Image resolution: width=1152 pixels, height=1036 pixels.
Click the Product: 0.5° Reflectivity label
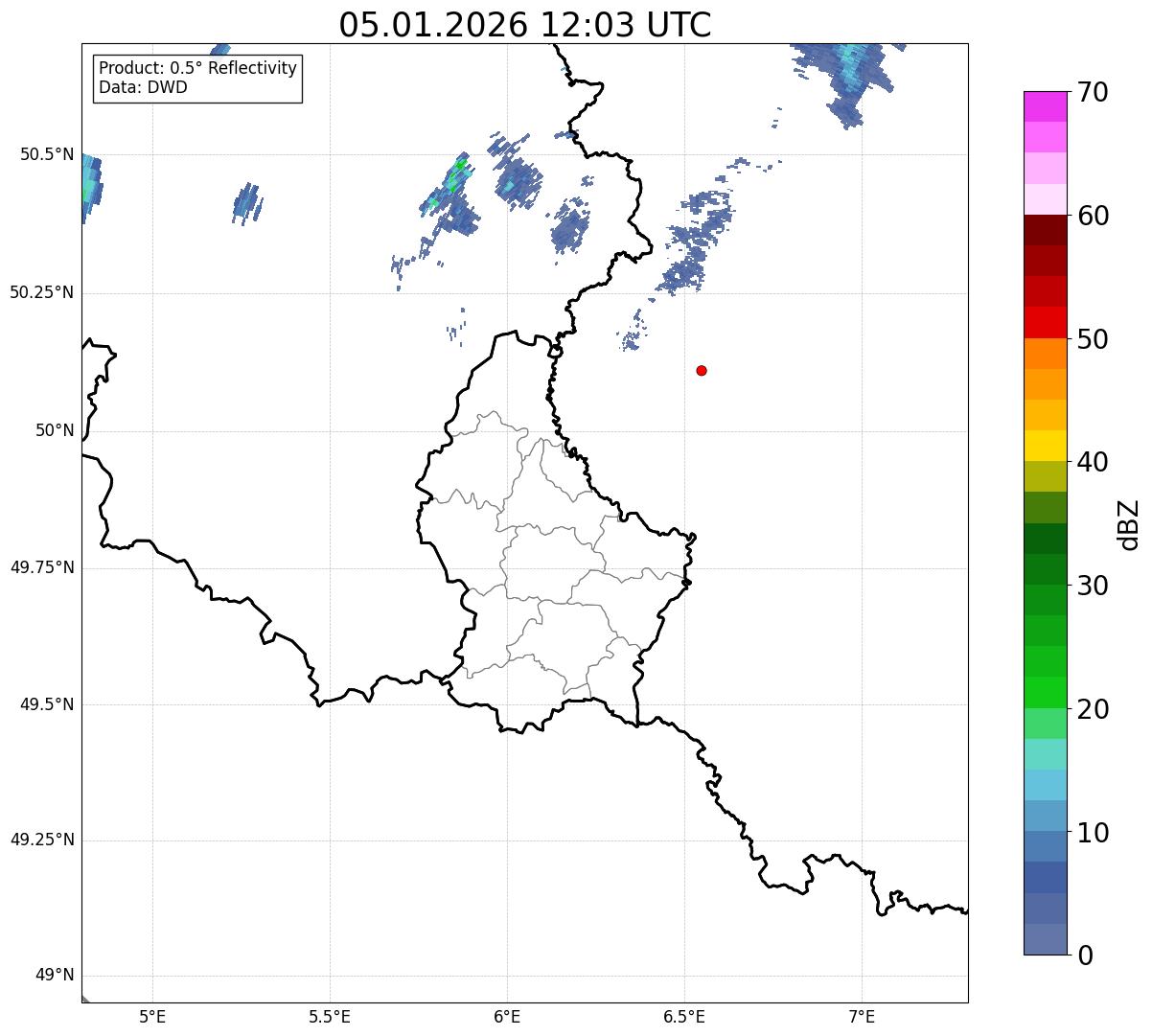[197, 69]
